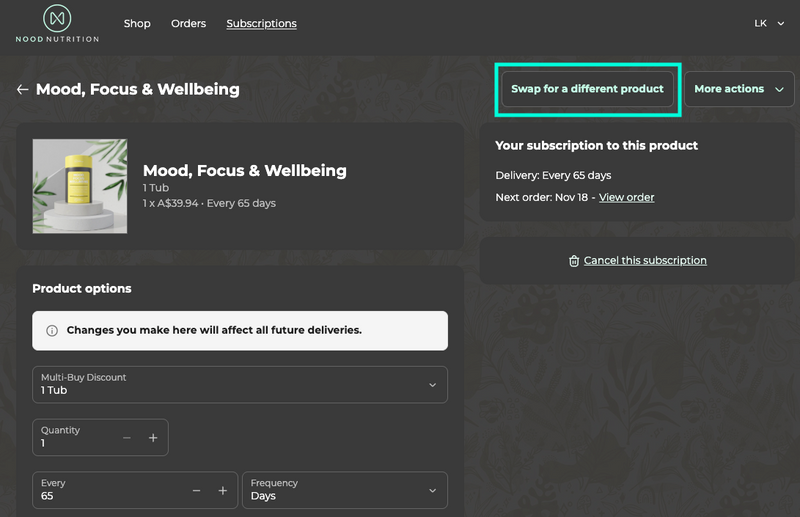Open the LK account menu
The height and width of the screenshot is (517, 800).
(768, 23)
